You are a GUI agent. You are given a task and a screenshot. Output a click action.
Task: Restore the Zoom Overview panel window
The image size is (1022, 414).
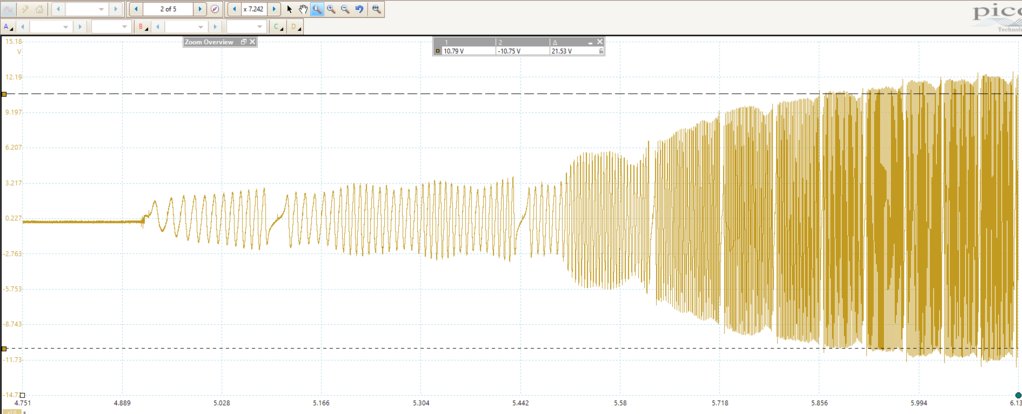[x=243, y=42]
